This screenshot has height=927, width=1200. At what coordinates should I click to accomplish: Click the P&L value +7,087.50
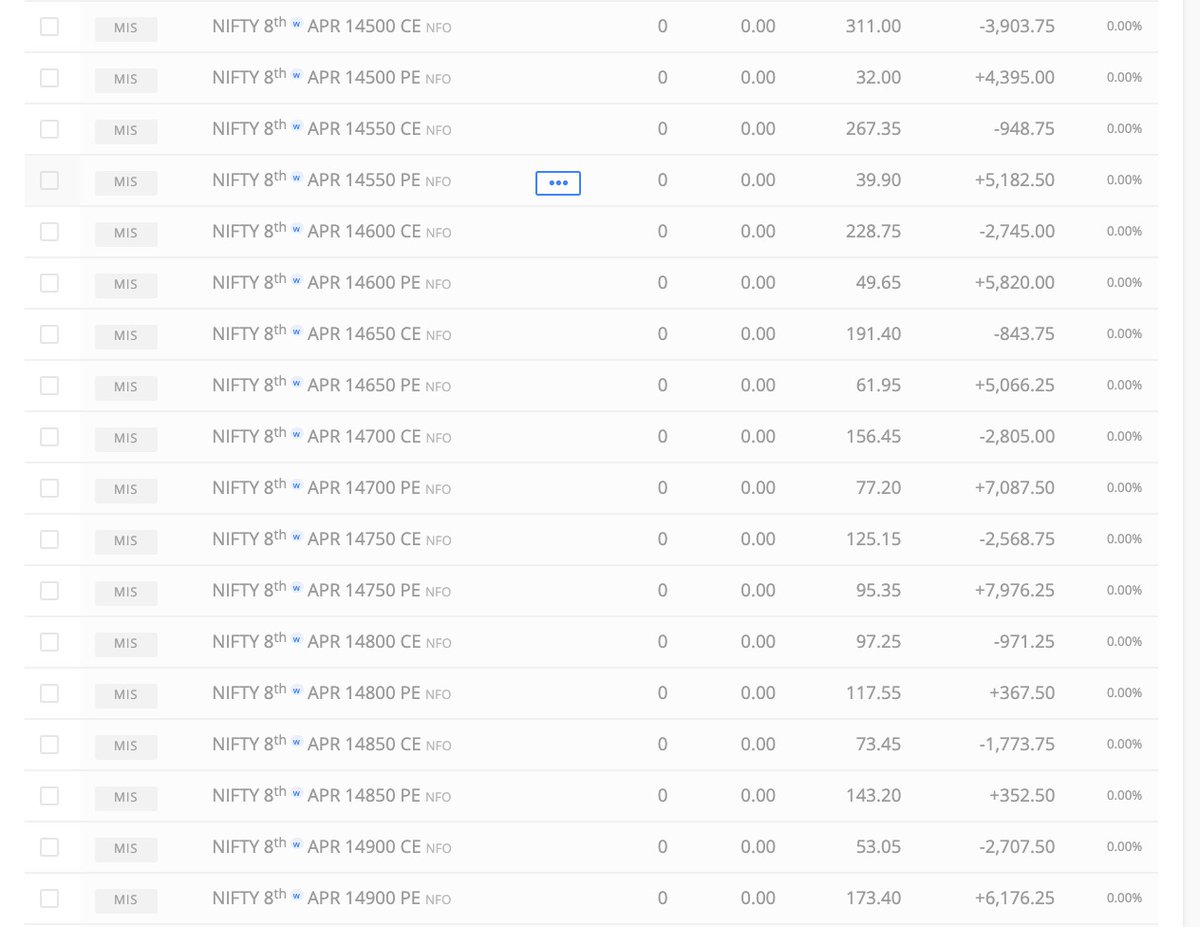pos(1014,488)
